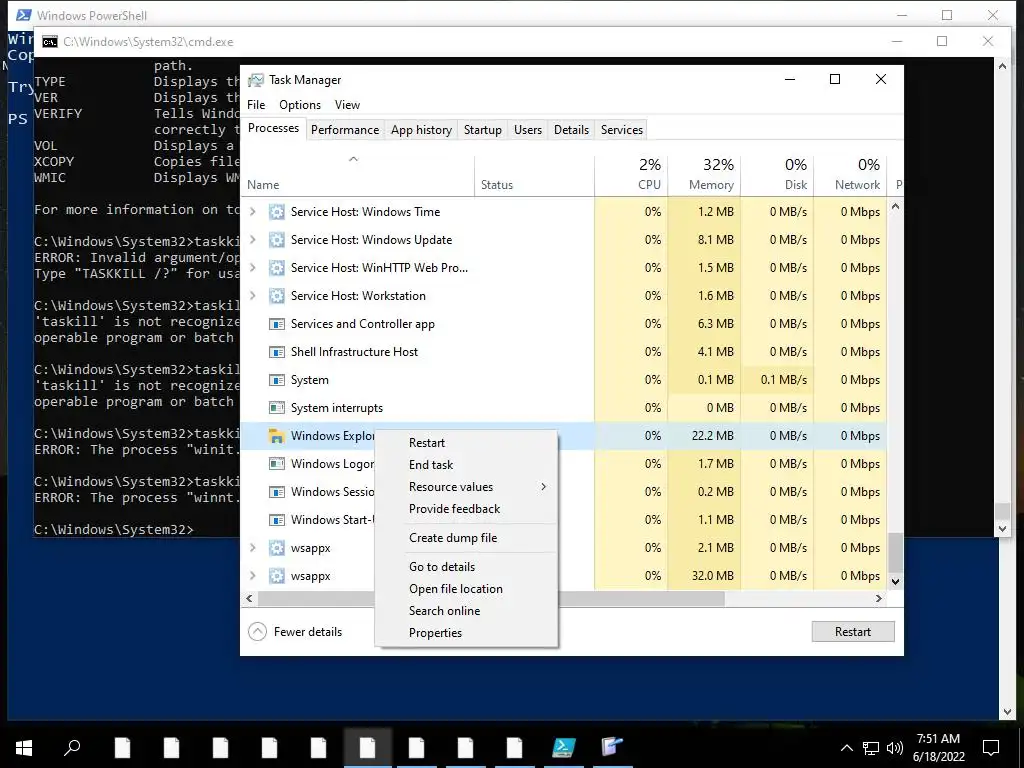Viewport: 1024px width, 768px height.
Task: Open the Resource values submenu
Action: pyautogui.click(x=466, y=487)
